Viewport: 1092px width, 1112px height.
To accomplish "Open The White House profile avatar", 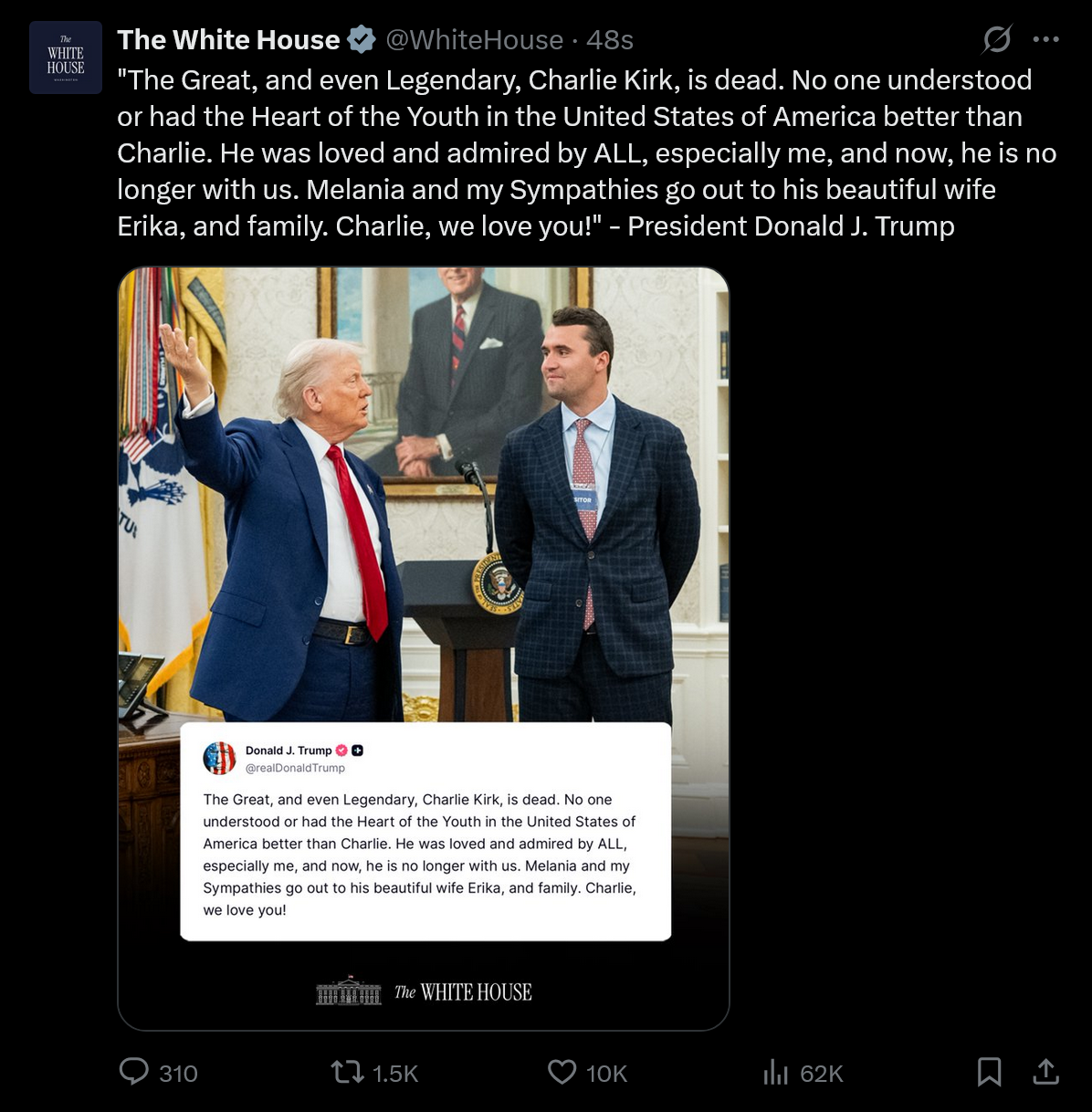I will tap(66, 58).
